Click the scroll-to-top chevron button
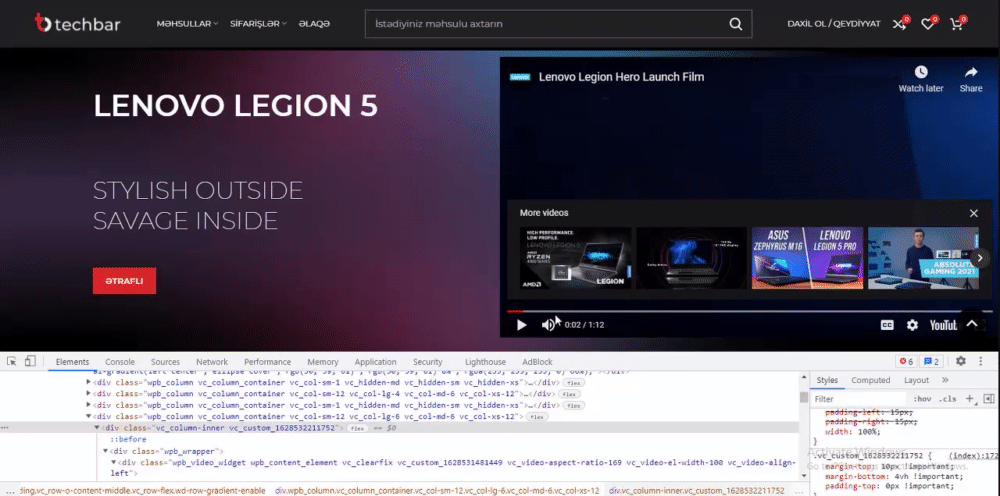1000x496 pixels. [x=972, y=324]
